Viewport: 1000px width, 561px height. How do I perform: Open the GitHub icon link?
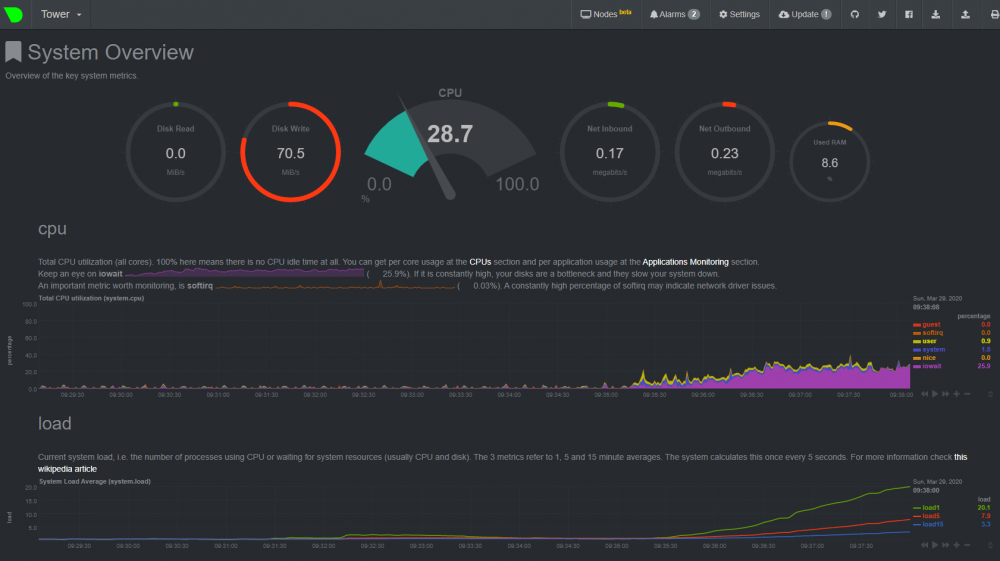[855, 14]
